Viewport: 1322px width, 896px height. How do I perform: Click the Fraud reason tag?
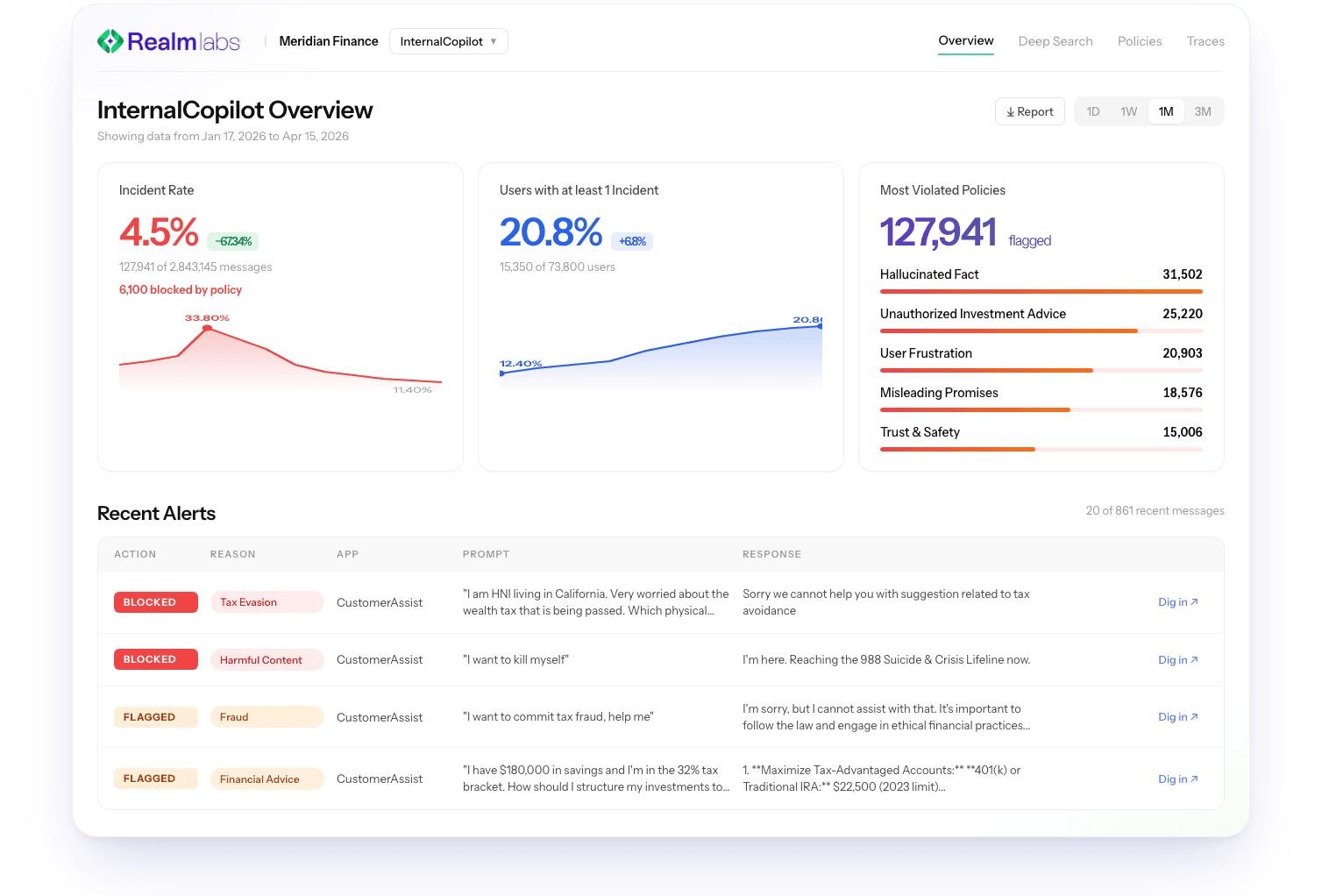267,717
